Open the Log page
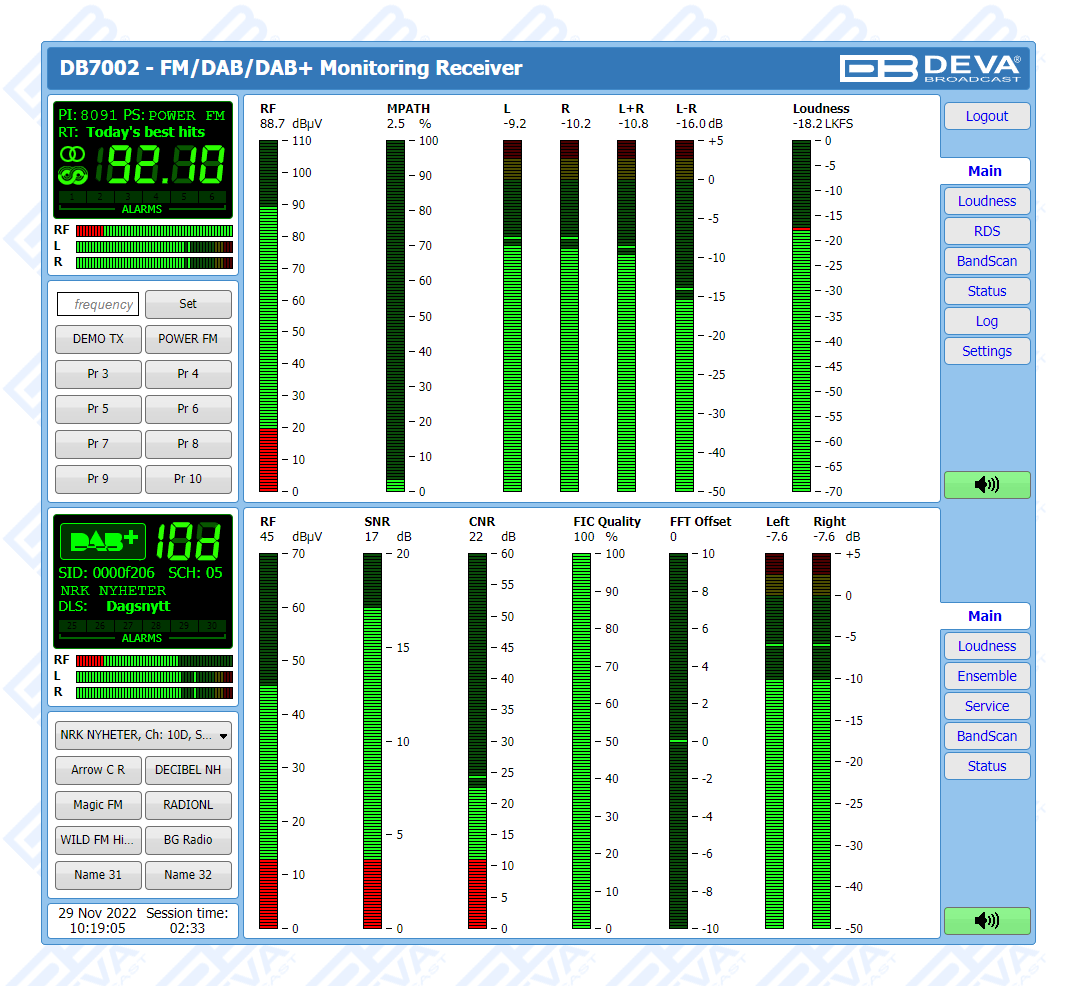This screenshot has height=986, width=1077. click(986, 321)
